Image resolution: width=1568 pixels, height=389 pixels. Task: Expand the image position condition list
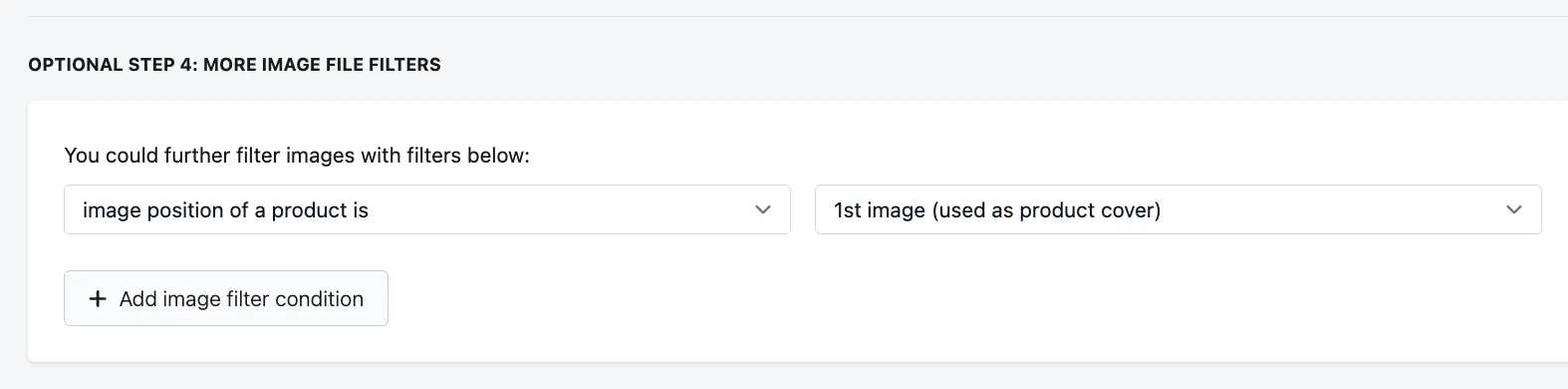(427, 209)
